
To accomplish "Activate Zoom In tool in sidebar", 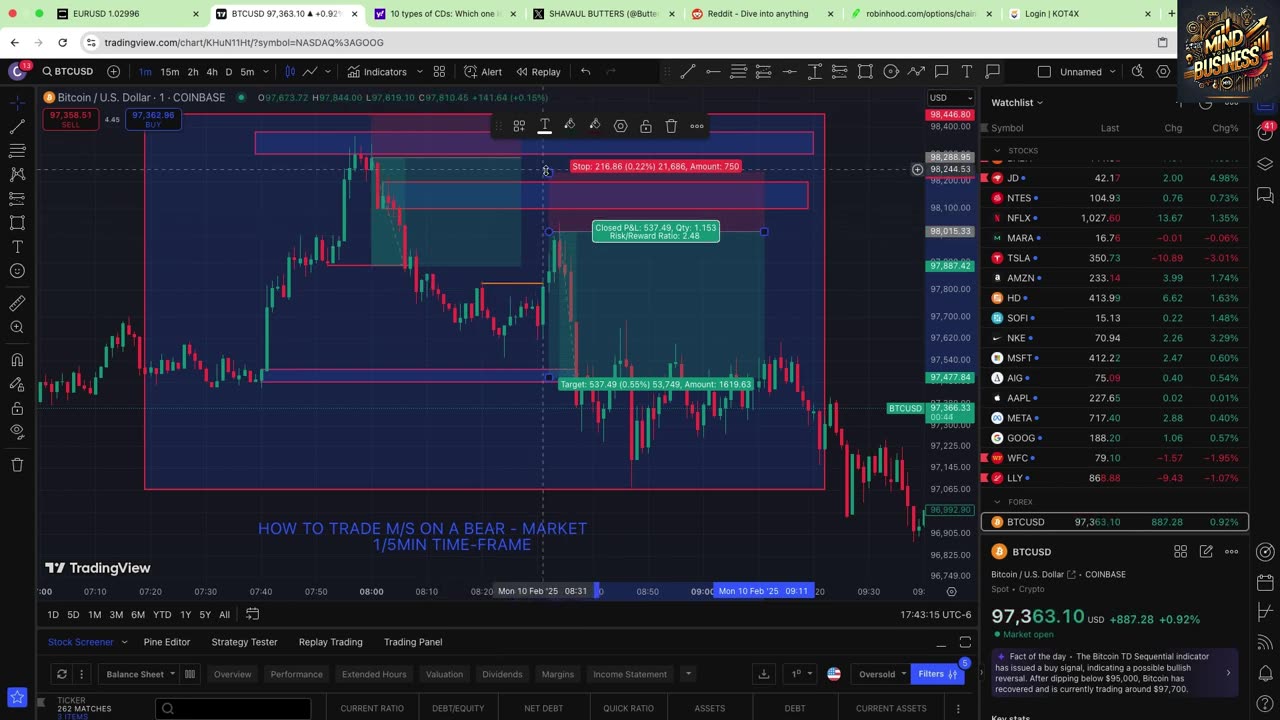I will 17,328.
